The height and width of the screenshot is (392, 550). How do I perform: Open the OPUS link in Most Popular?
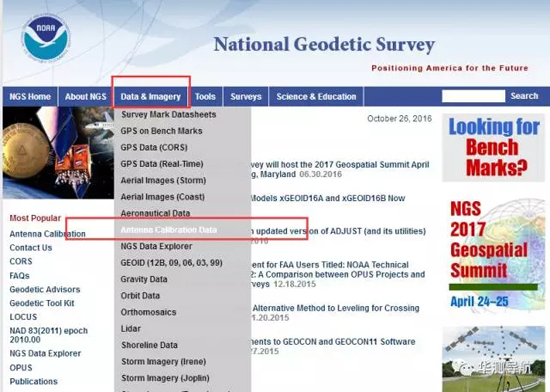tap(21, 368)
